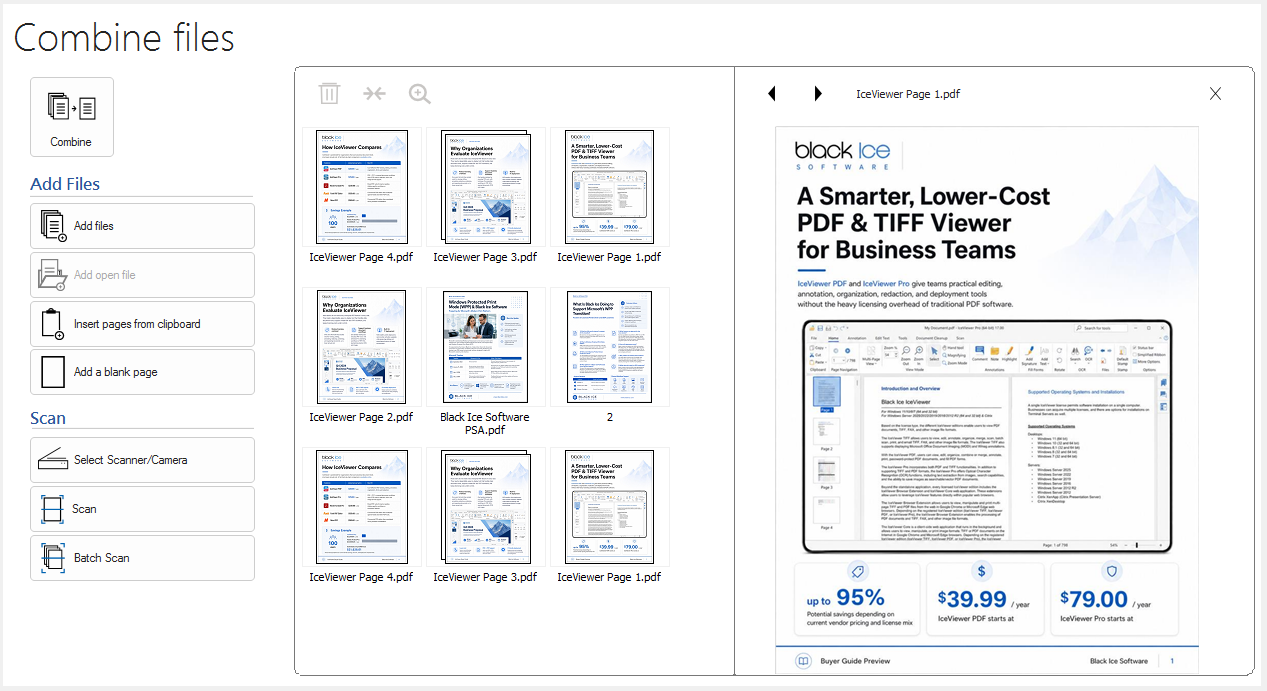
Task: Close the preview pane
Action: (1215, 94)
